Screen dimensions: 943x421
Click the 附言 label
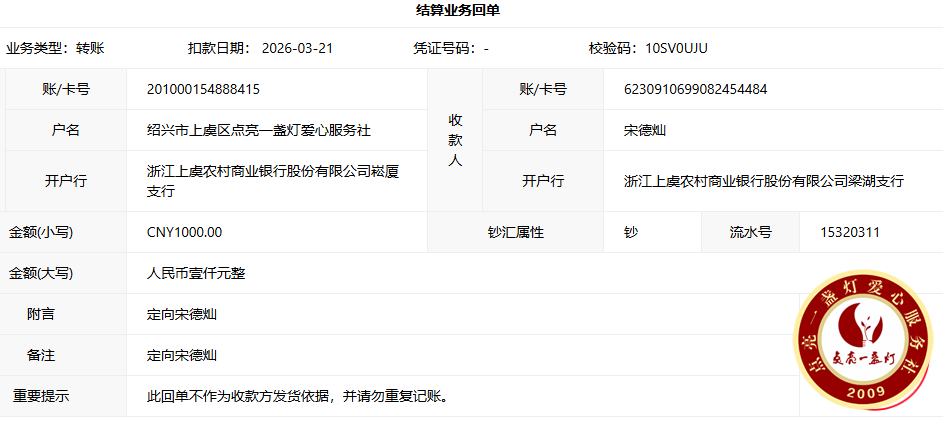(41, 314)
